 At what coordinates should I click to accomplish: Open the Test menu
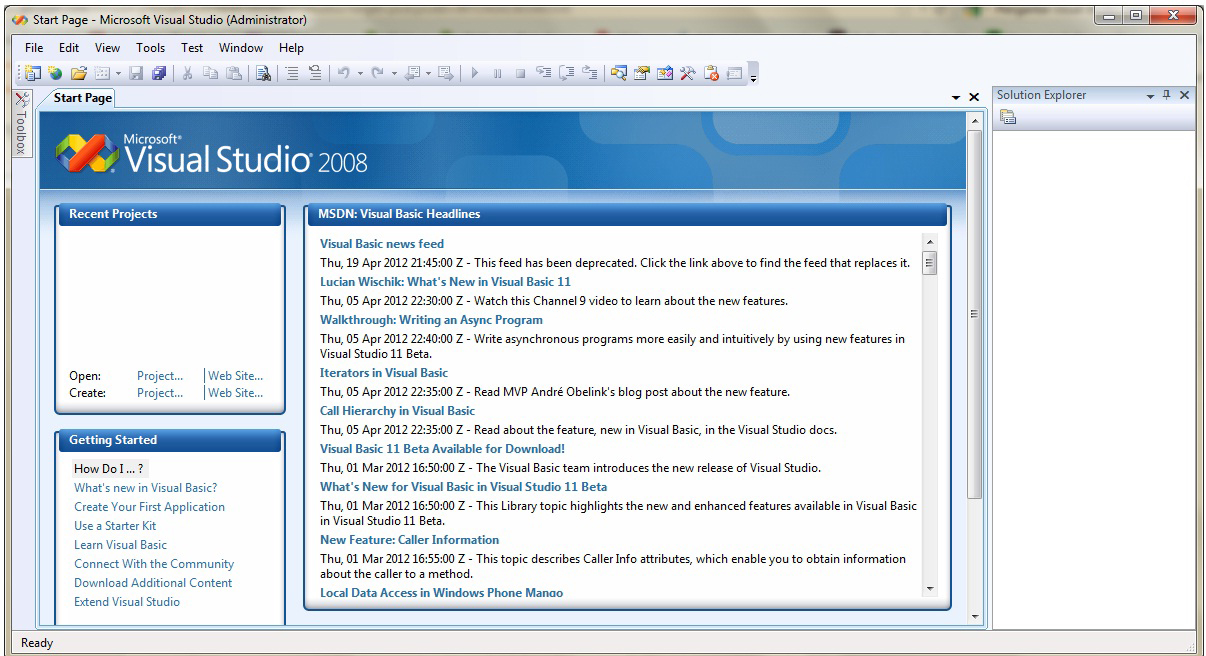click(x=192, y=48)
